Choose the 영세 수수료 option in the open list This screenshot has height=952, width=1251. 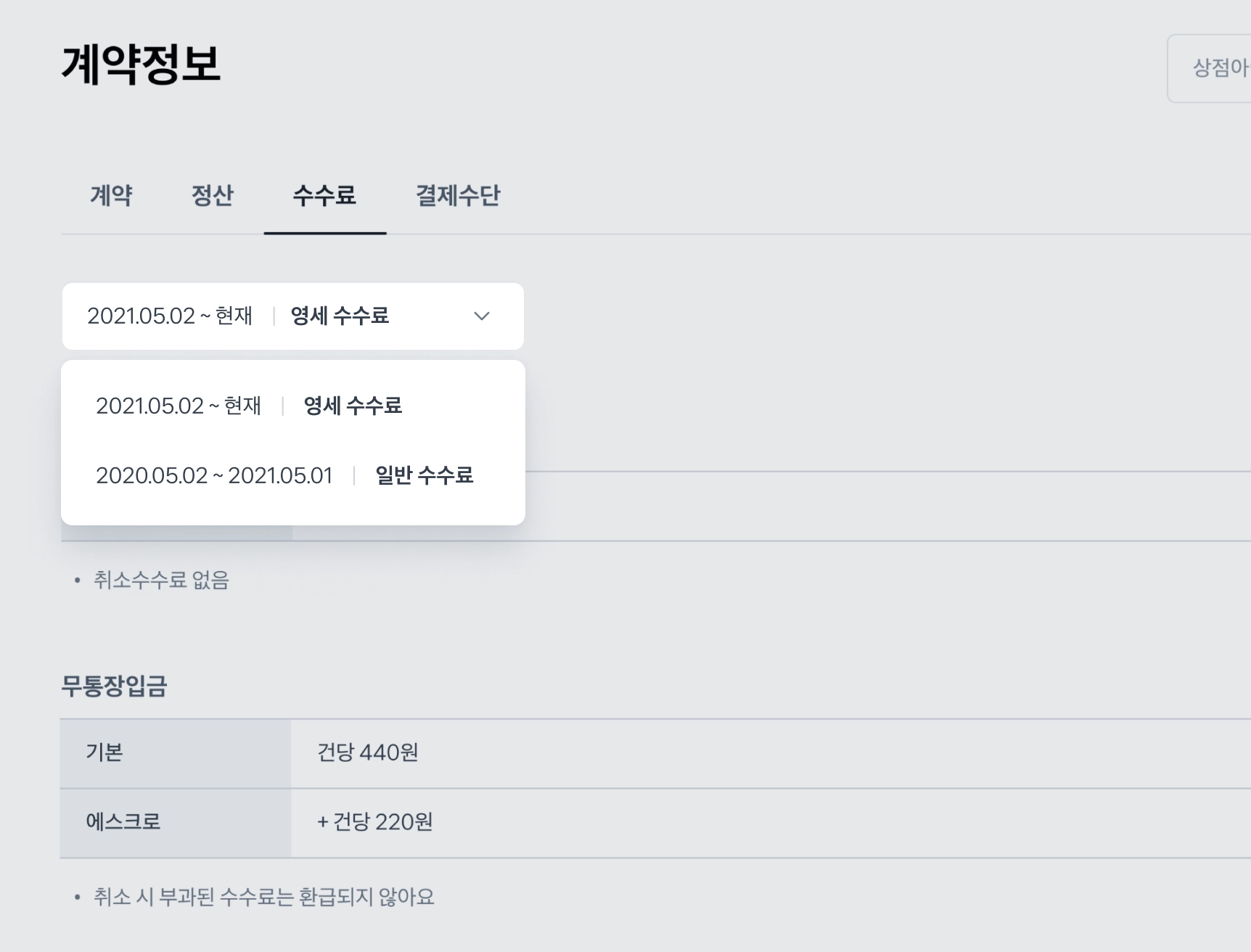point(353,406)
